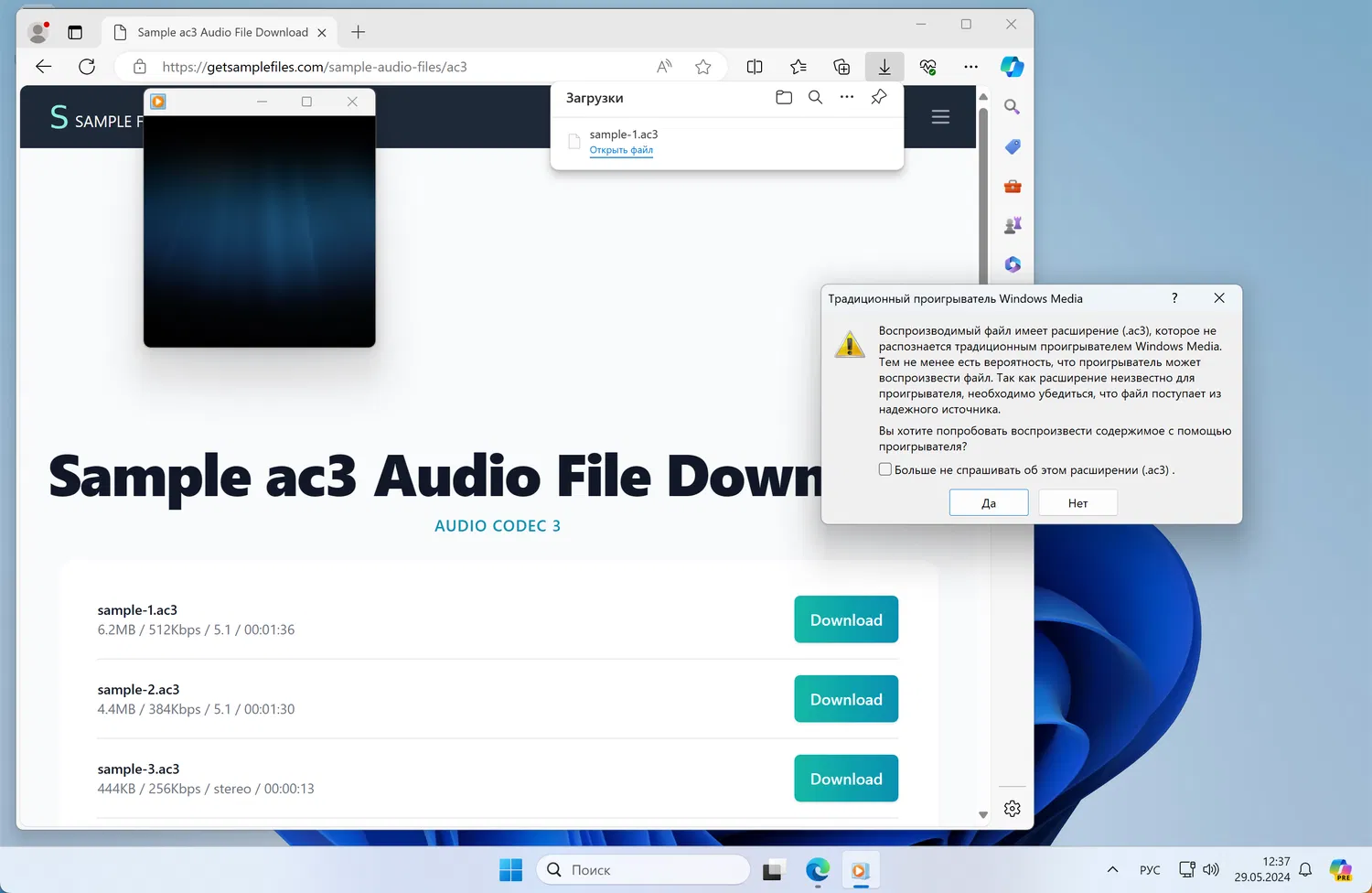Toggle the Downloads toolbar button

884,67
